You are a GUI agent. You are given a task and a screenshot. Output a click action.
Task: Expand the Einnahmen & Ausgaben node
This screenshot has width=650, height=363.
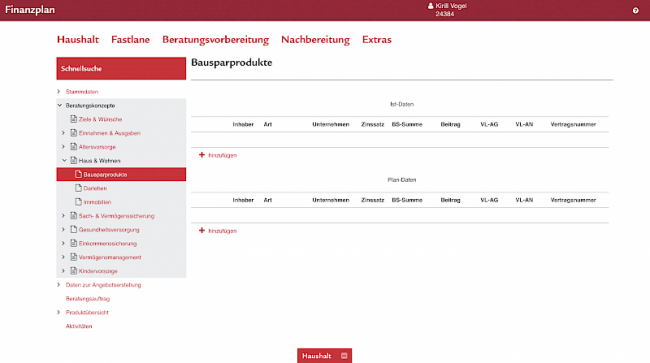pyautogui.click(x=63, y=133)
